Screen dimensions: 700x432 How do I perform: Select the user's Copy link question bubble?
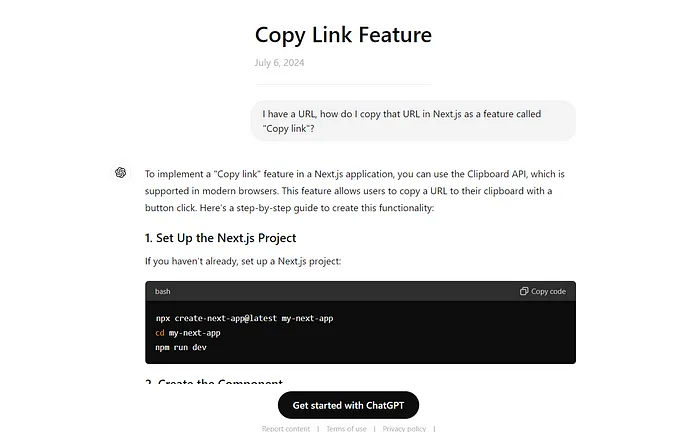[412, 121]
